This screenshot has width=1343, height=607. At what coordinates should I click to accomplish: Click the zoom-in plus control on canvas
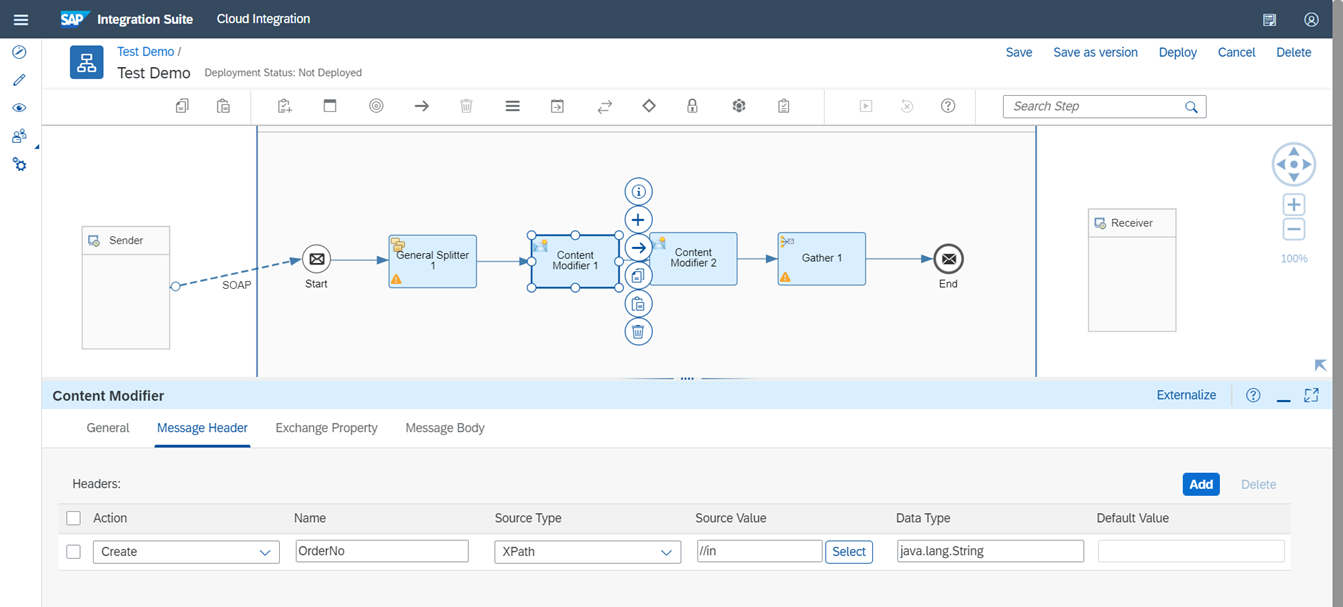1293,204
